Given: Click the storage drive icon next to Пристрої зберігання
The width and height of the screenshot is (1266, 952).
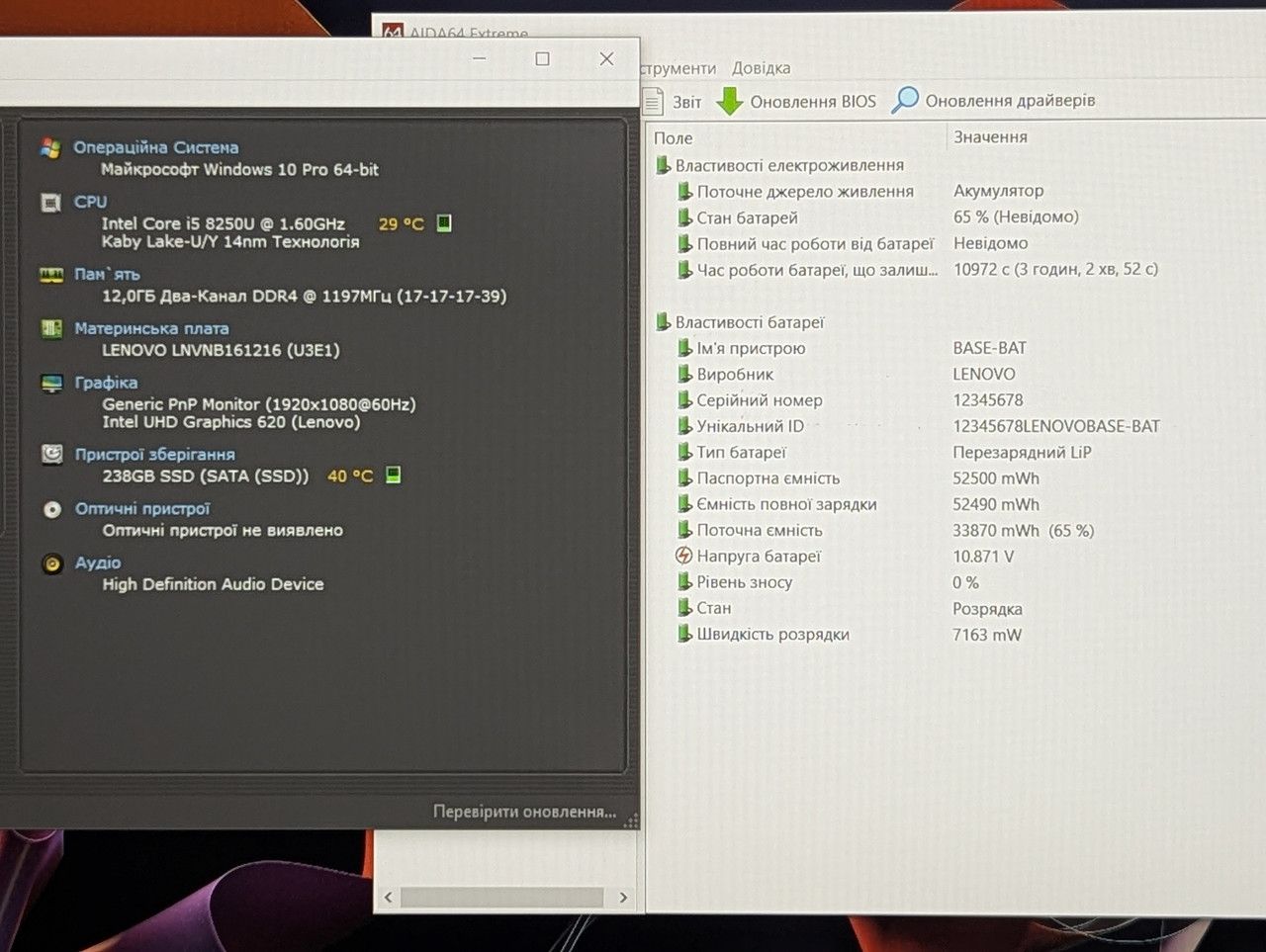Looking at the screenshot, I should 51,454.
